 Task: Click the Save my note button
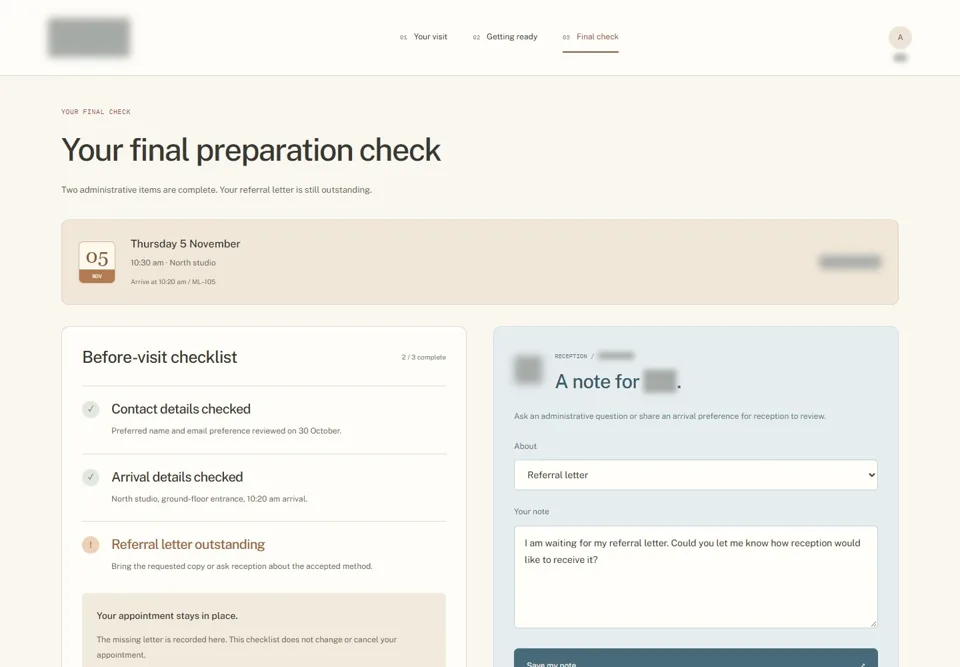(696, 658)
